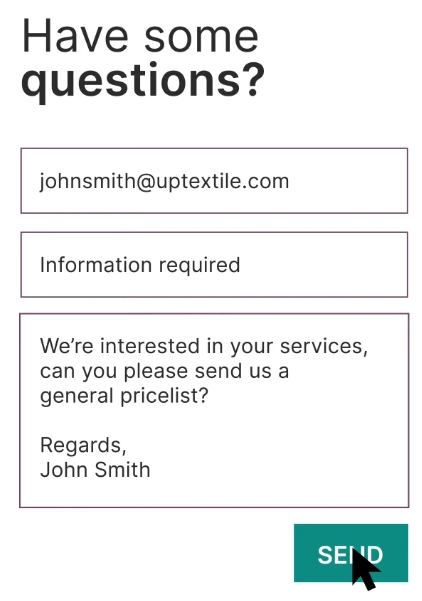Place cursor in "can you please send us a" line
Screen dimensions: 422x601
click(164, 371)
